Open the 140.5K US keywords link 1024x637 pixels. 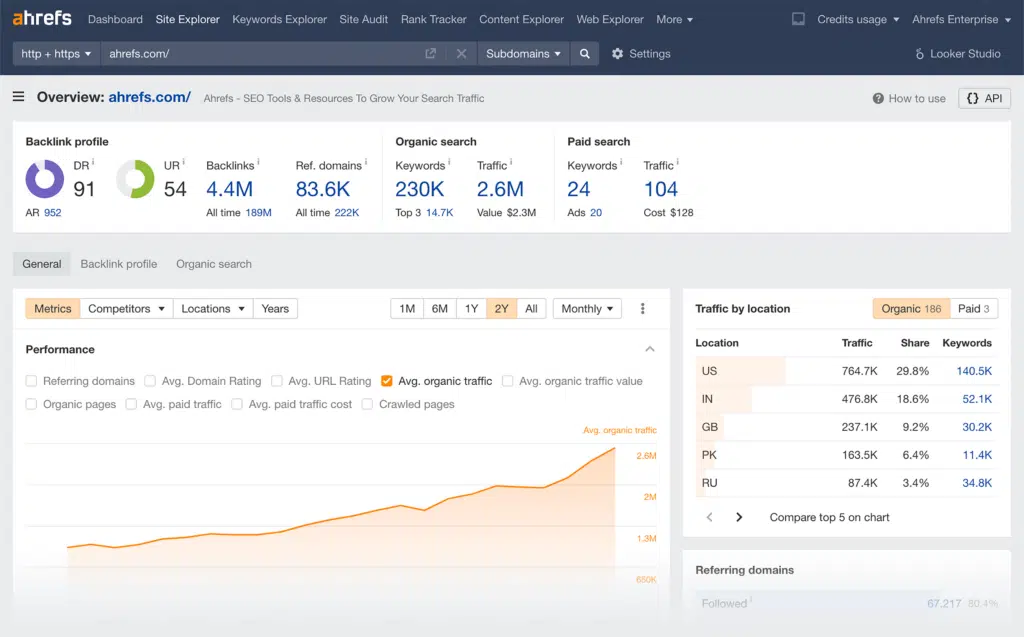coord(973,371)
